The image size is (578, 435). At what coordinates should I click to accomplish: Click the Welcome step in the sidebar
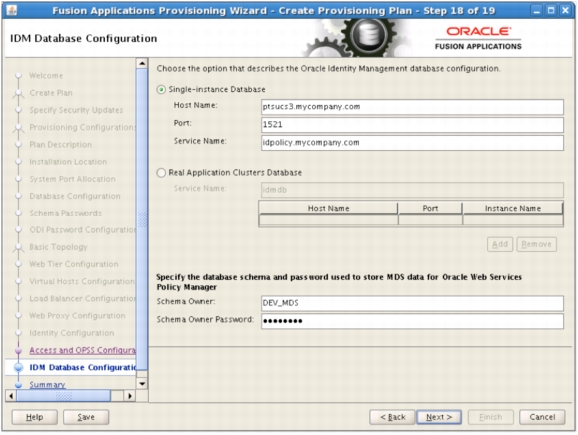[x=46, y=76]
